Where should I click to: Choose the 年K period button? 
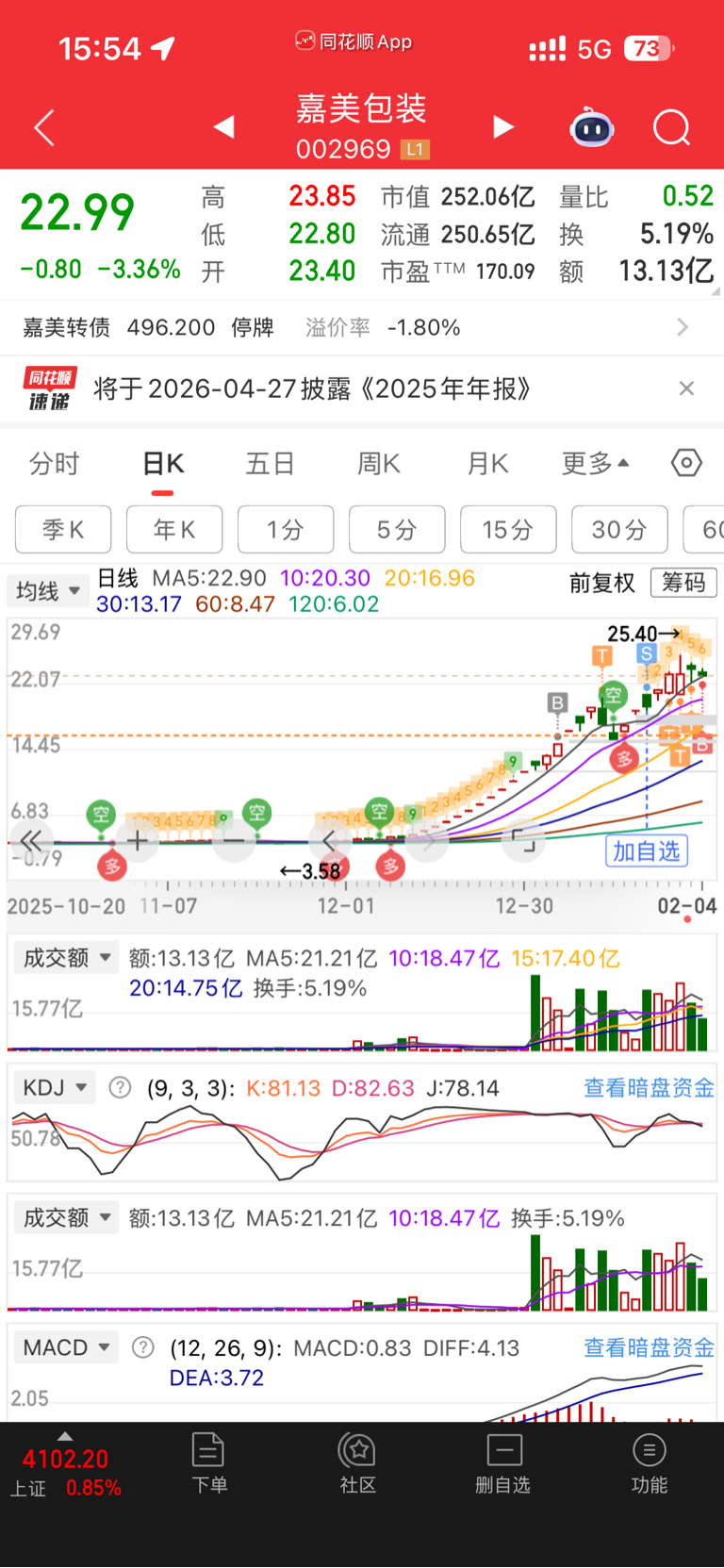point(174,530)
